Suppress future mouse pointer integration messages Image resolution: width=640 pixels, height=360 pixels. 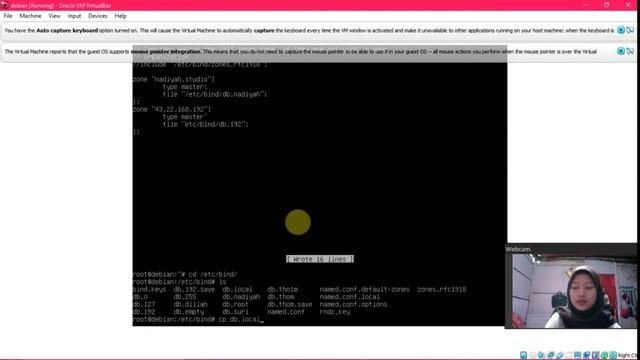point(630,51)
